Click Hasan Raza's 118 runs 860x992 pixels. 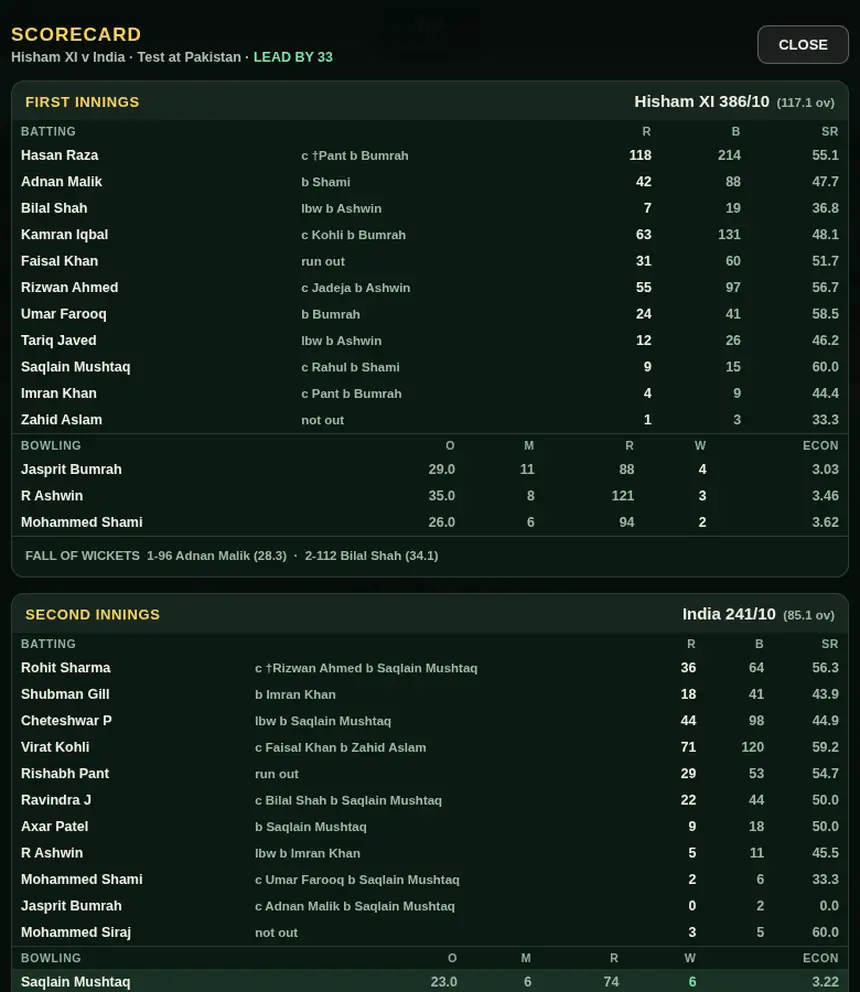[640, 155]
